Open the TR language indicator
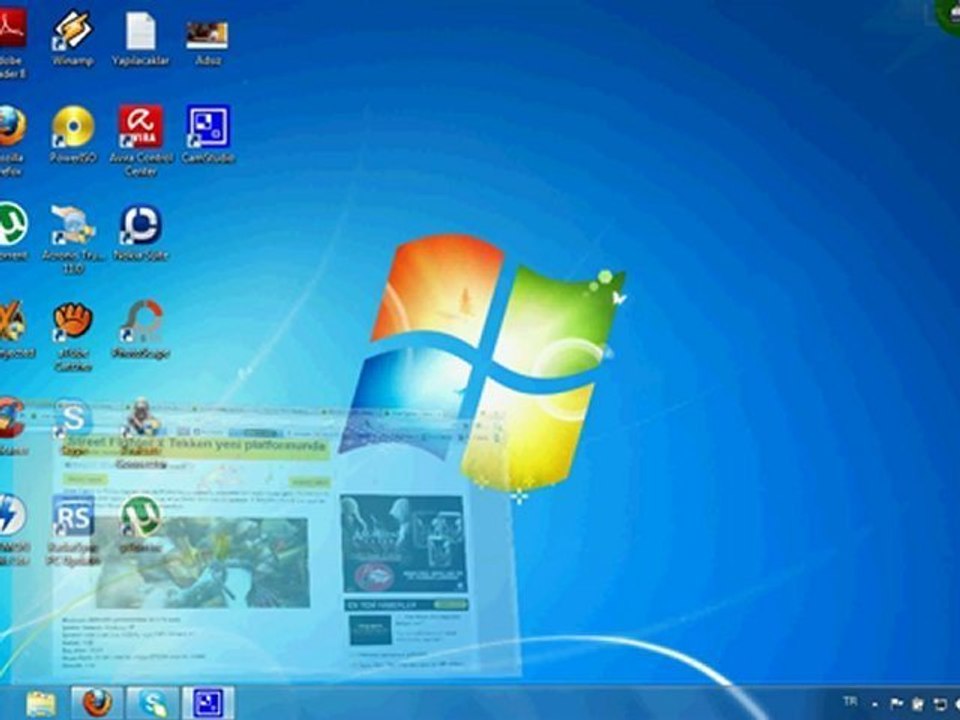 pos(850,702)
